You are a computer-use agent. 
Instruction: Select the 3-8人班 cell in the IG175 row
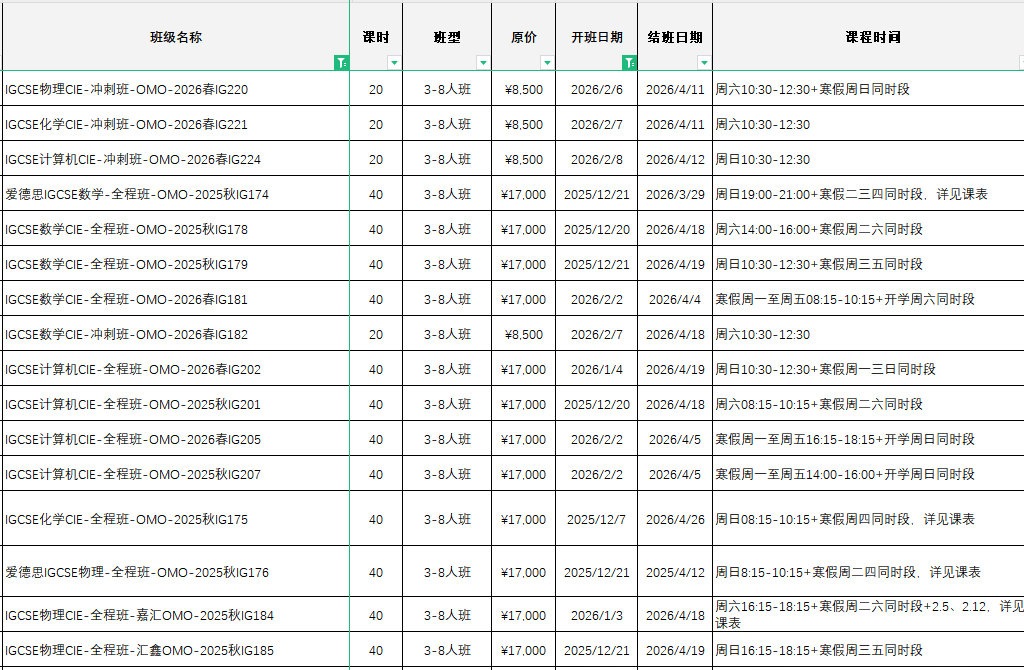click(447, 520)
